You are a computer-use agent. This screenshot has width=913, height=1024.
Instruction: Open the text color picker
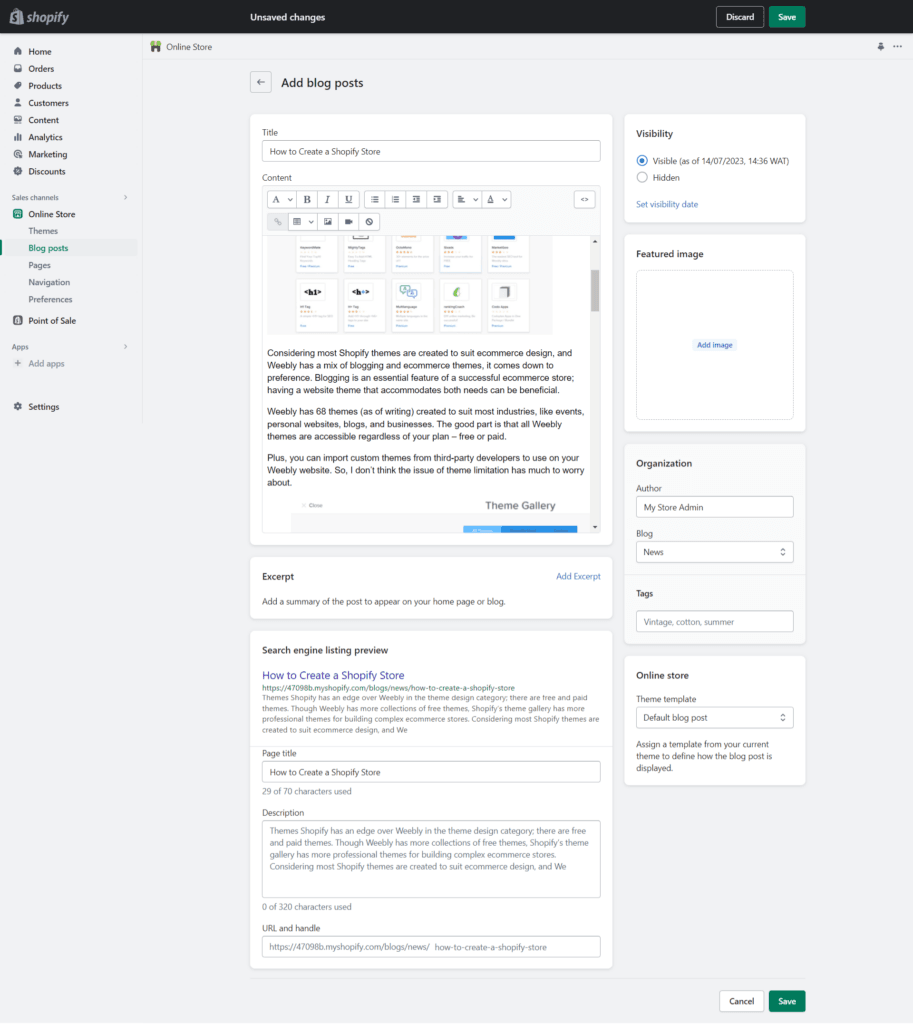(495, 199)
